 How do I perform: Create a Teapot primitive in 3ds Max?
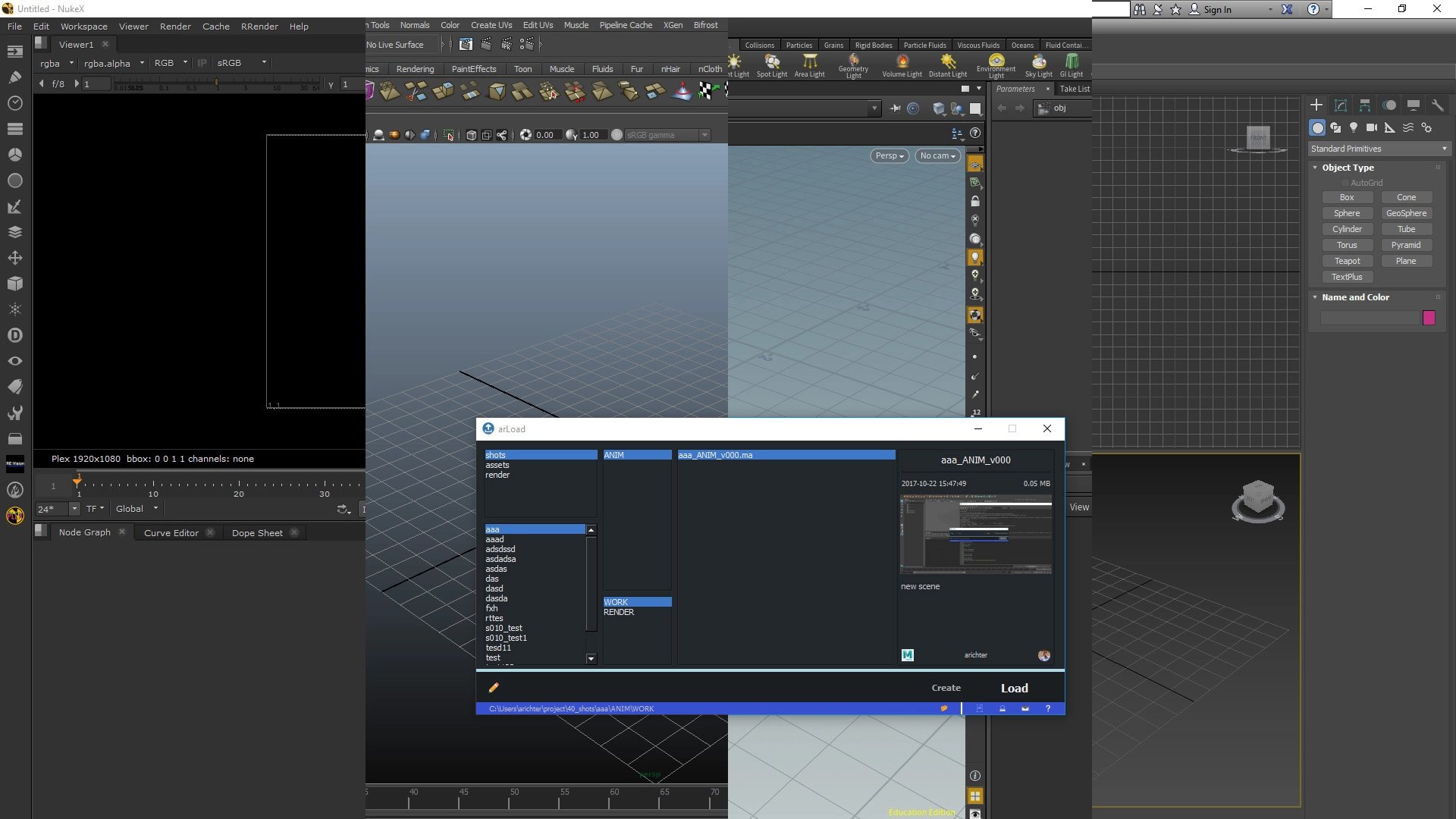click(x=1347, y=261)
